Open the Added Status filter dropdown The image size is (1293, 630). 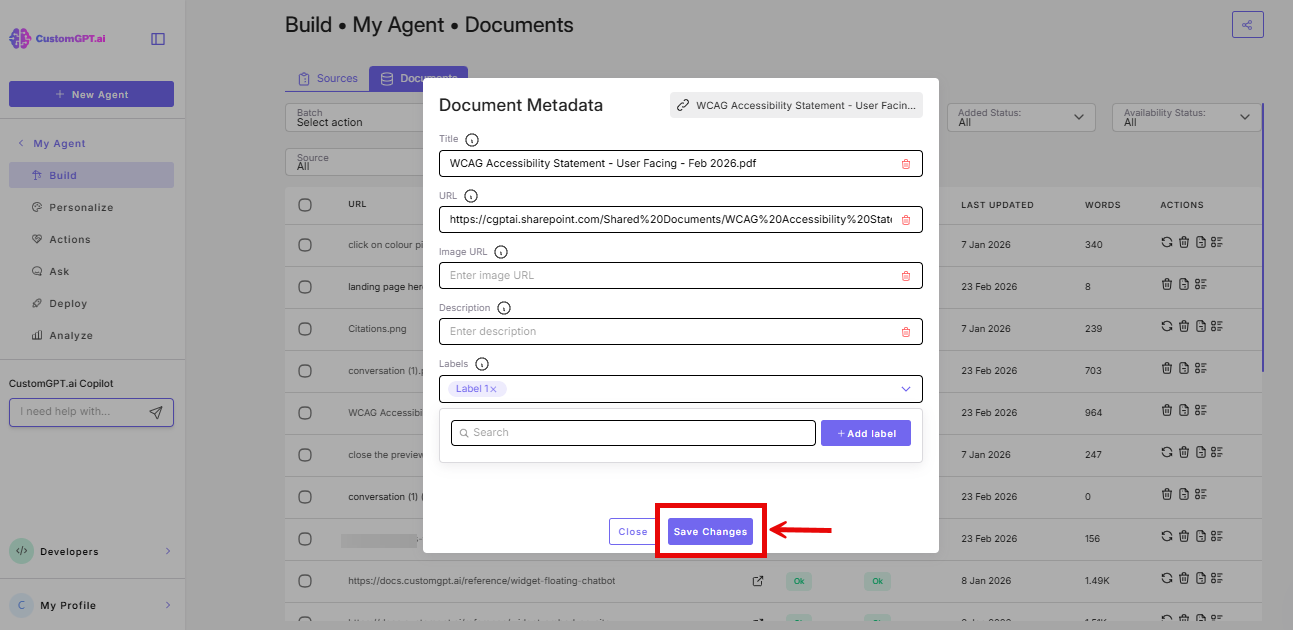coord(1020,117)
